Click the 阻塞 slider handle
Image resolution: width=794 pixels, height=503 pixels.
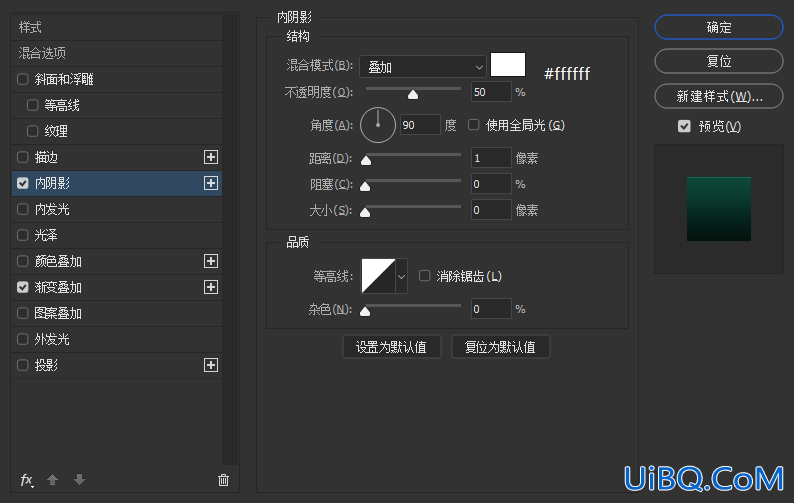click(365, 186)
